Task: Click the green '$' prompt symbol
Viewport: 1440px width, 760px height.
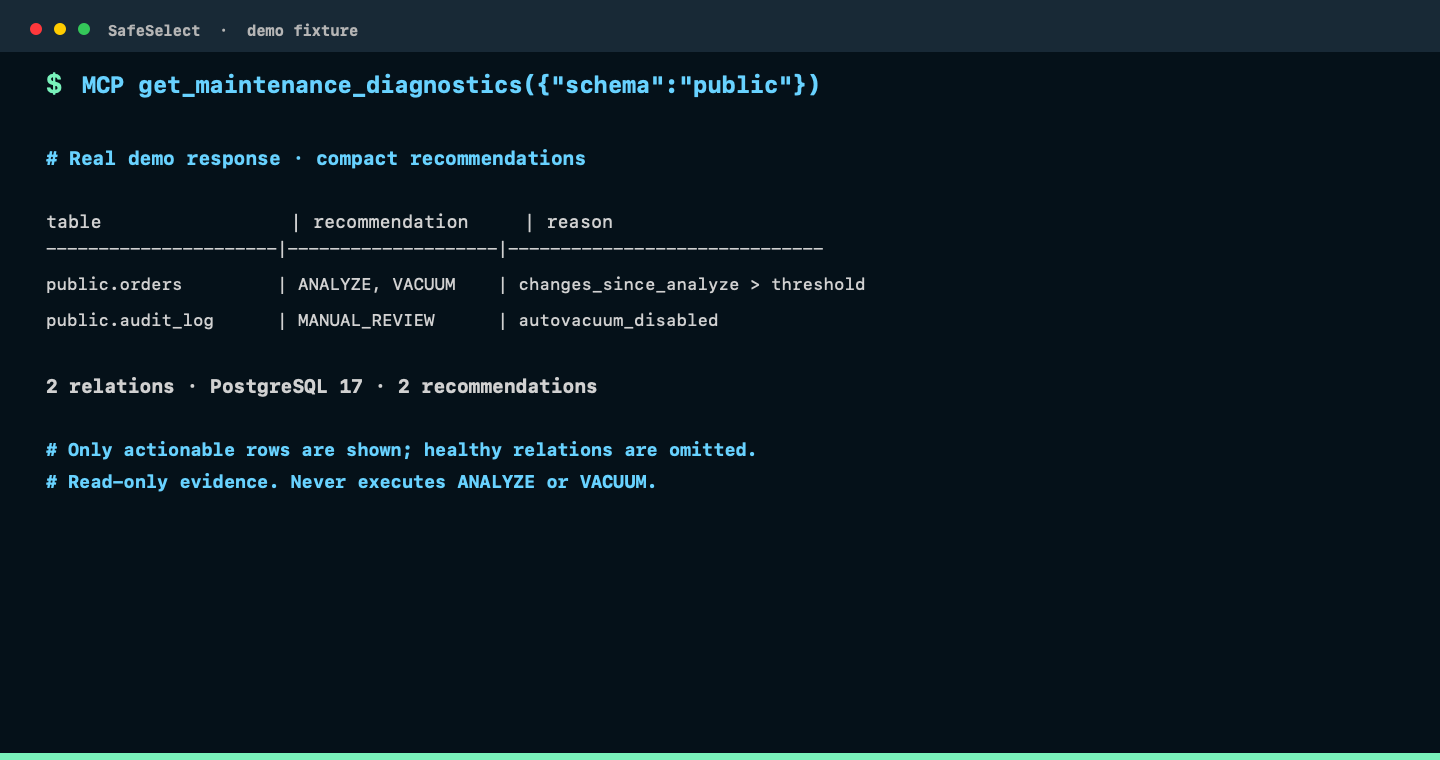Action: 54,85
